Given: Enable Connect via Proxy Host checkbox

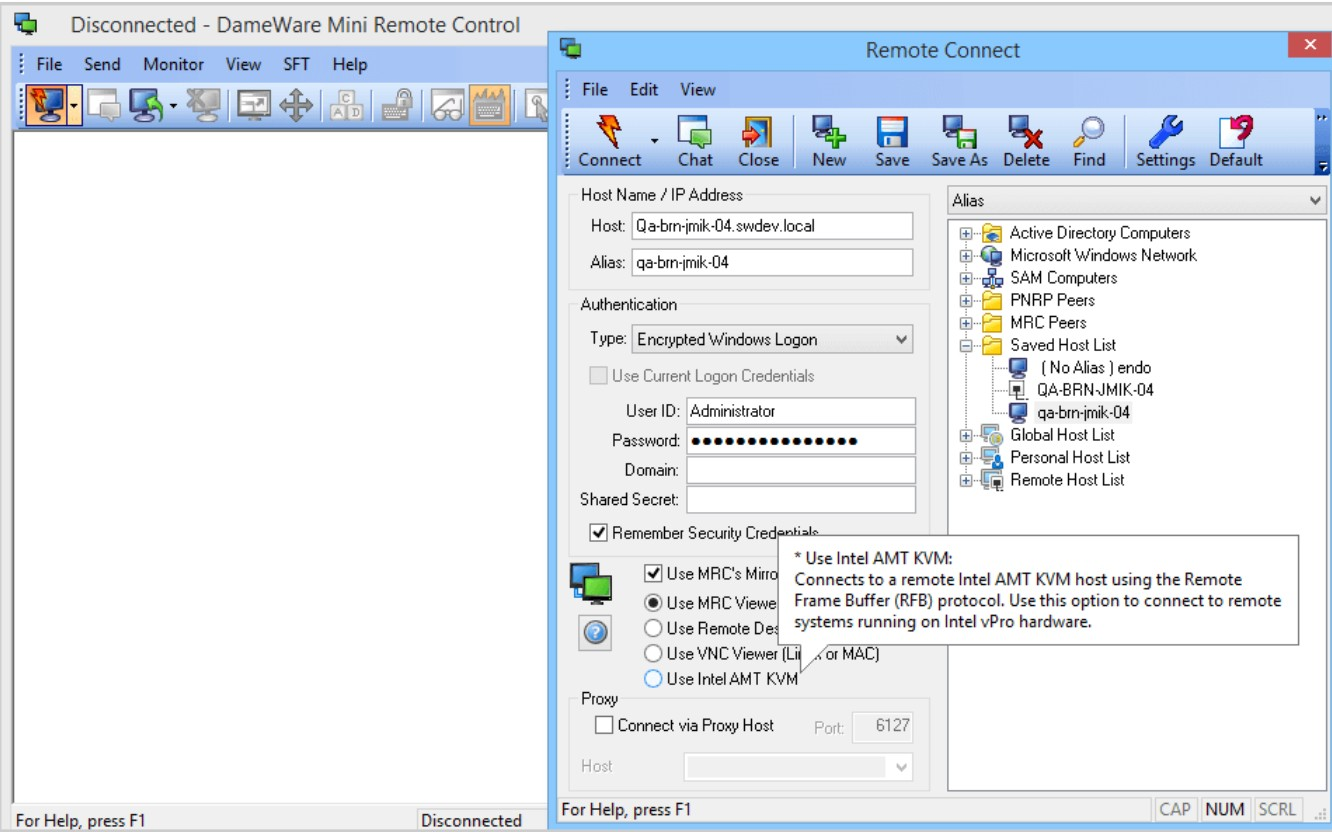Looking at the screenshot, I should pos(604,725).
